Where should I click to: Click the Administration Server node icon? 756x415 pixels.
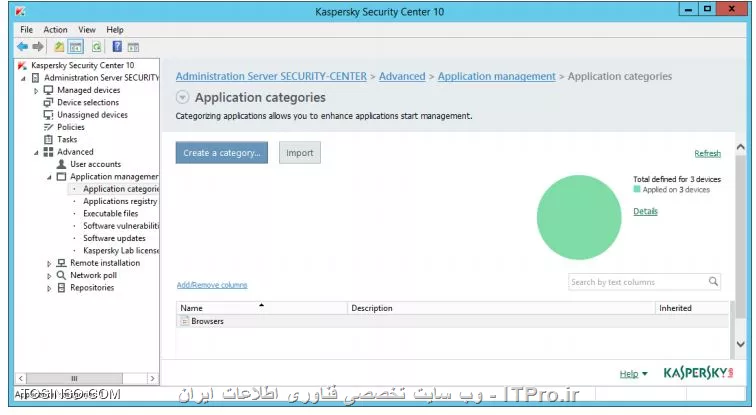click(x=35, y=78)
